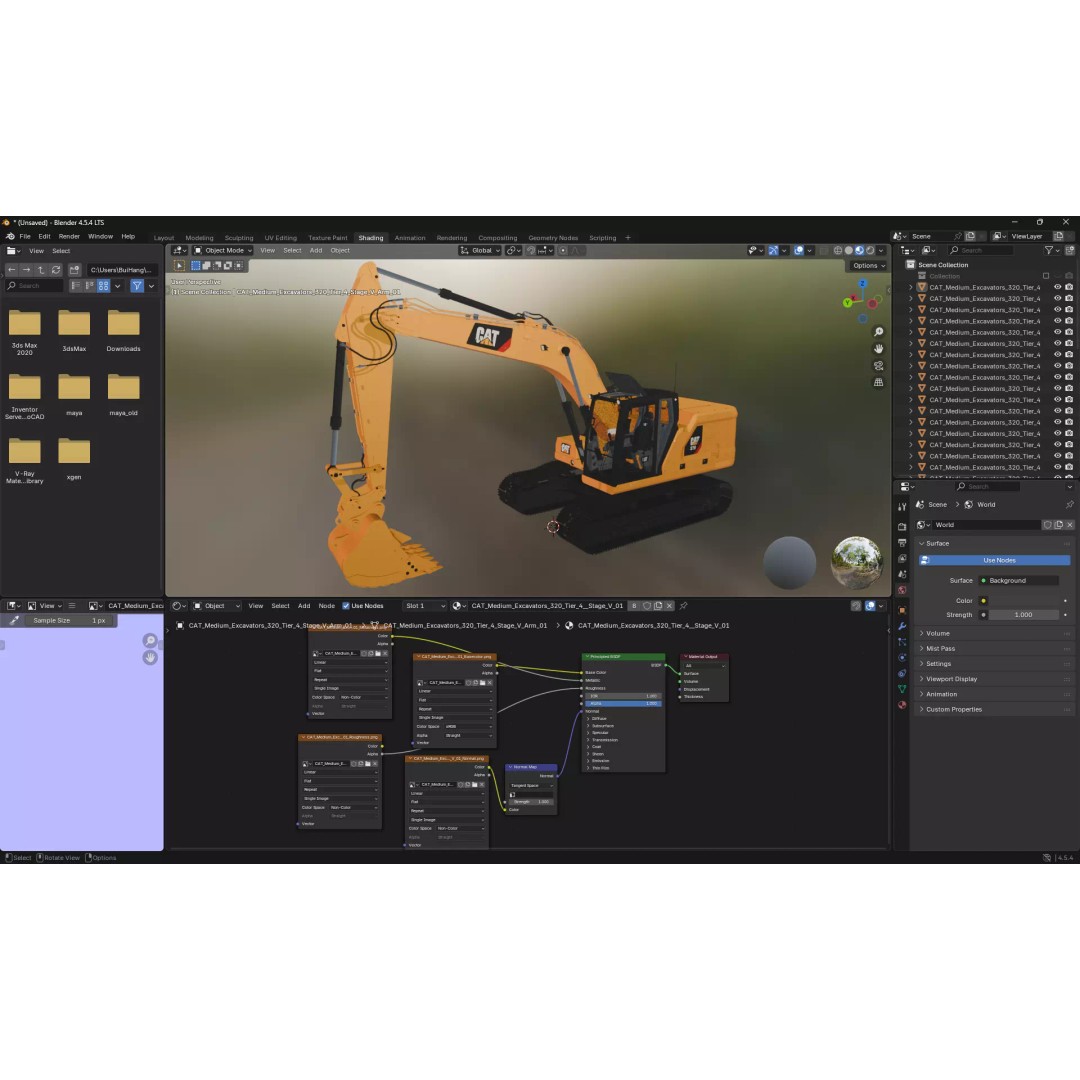Select wireframe viewport shading
Screen dimensions: 1080x1080
(838, 251)
